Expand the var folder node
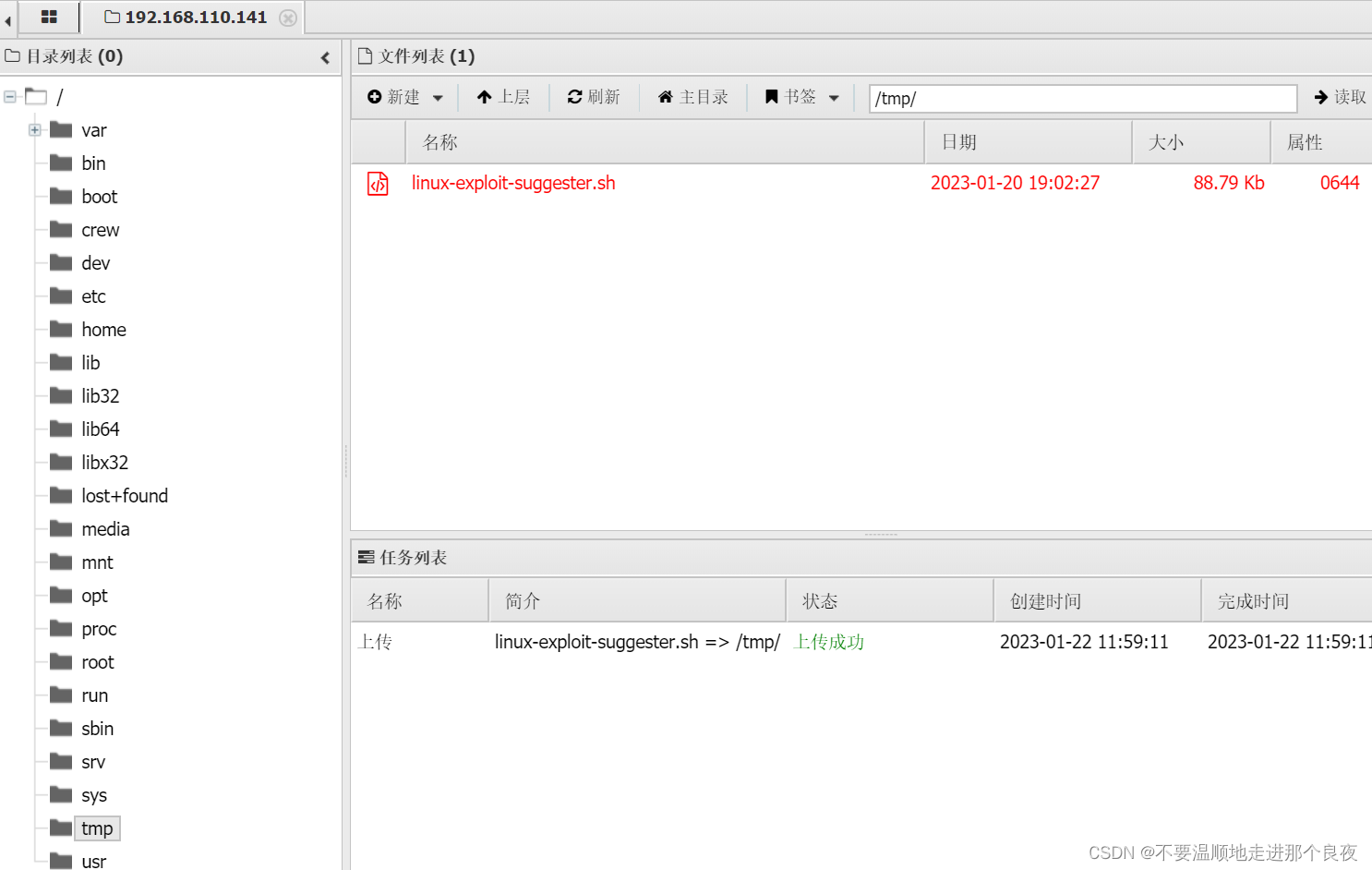 pyautogui.click(x=34, y=129)
